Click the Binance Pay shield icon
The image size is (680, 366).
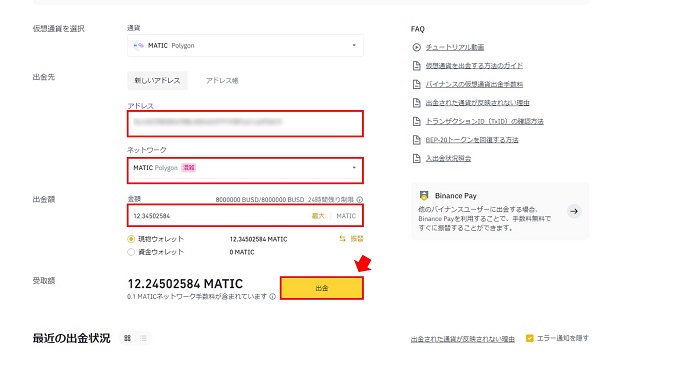pos(424,196)
